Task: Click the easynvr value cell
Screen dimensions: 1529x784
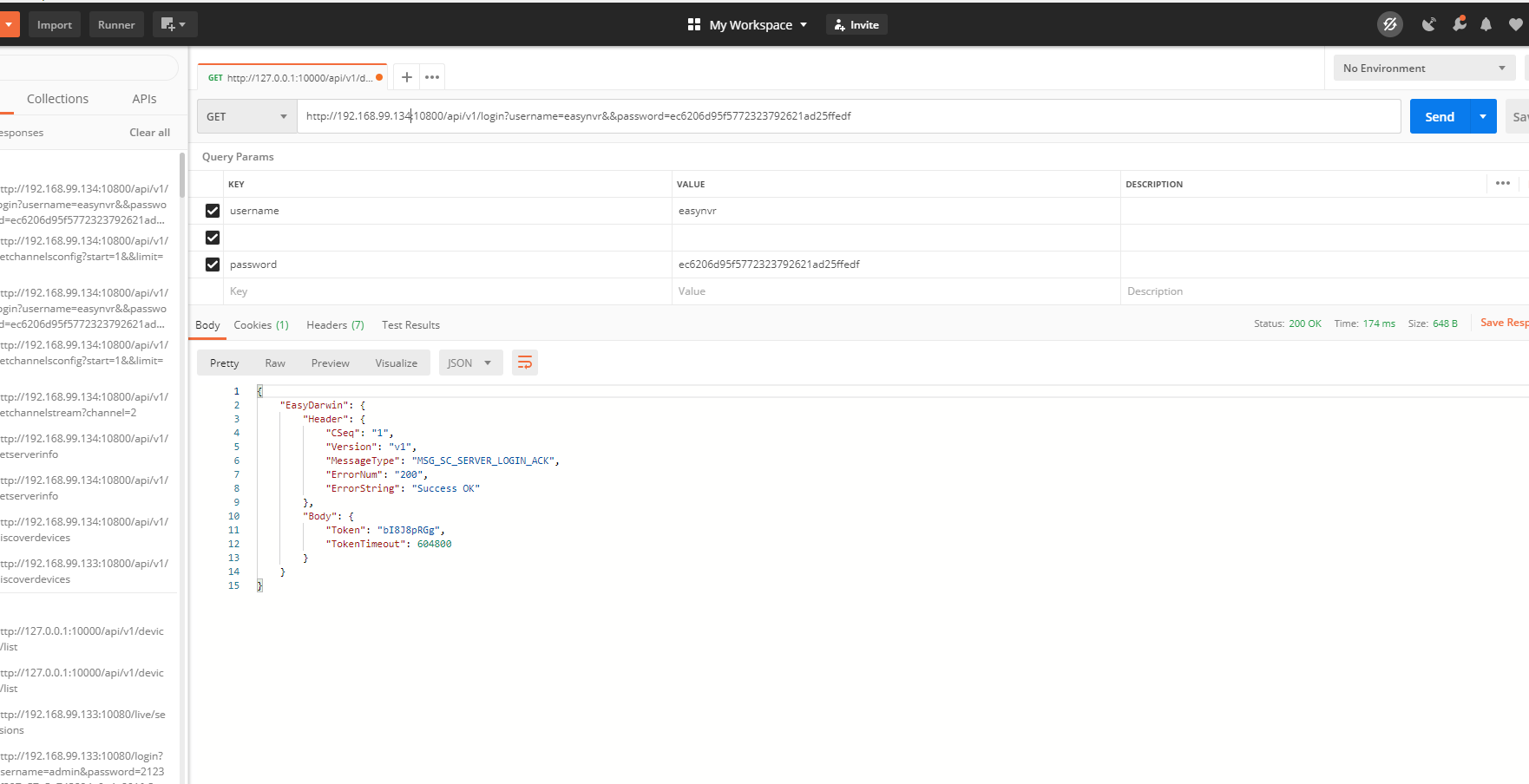Action: click(896, 211)
